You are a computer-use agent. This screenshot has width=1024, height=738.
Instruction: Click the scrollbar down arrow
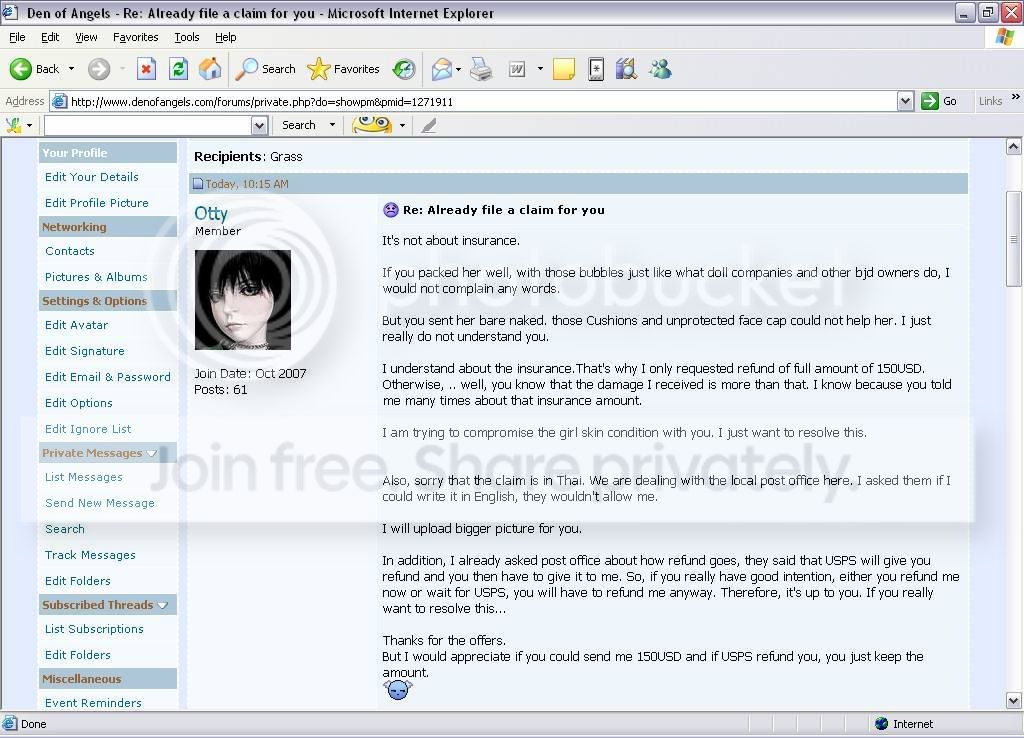click(x=1014, y=701)
